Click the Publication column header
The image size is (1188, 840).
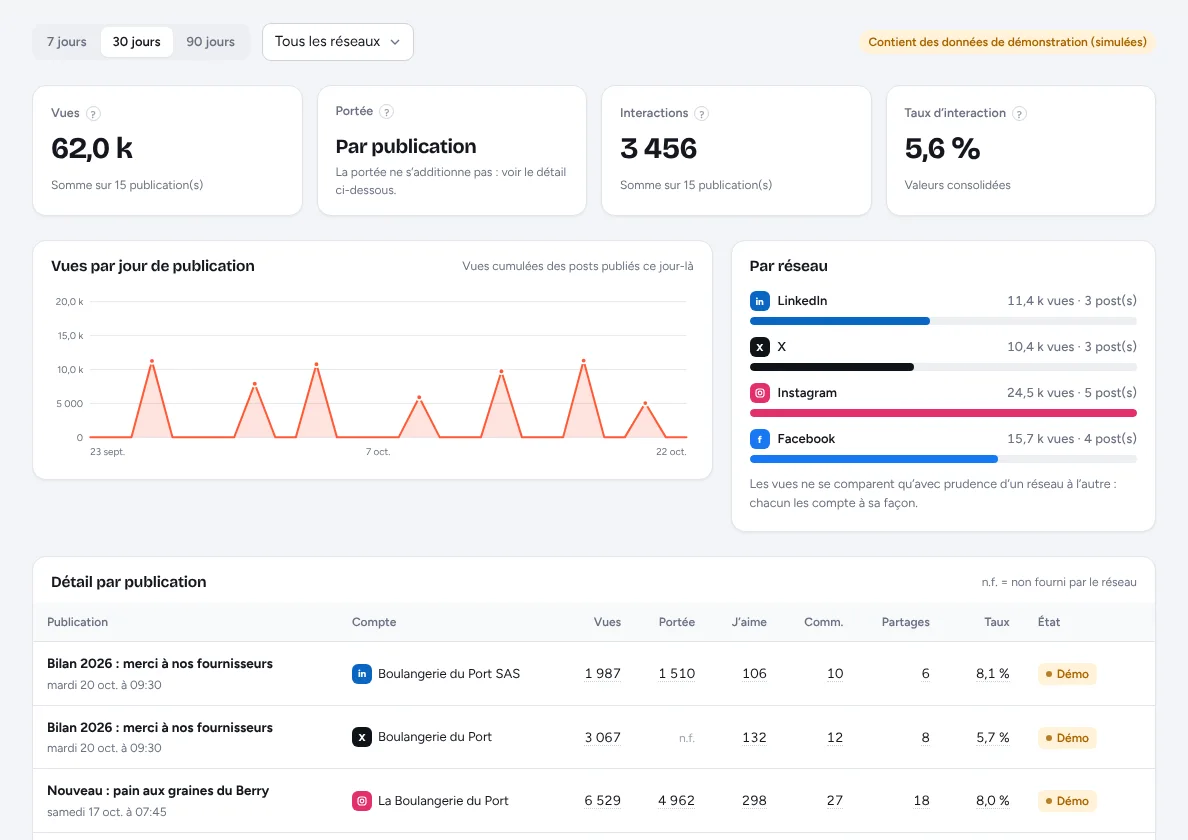click(x=77, y=622)
